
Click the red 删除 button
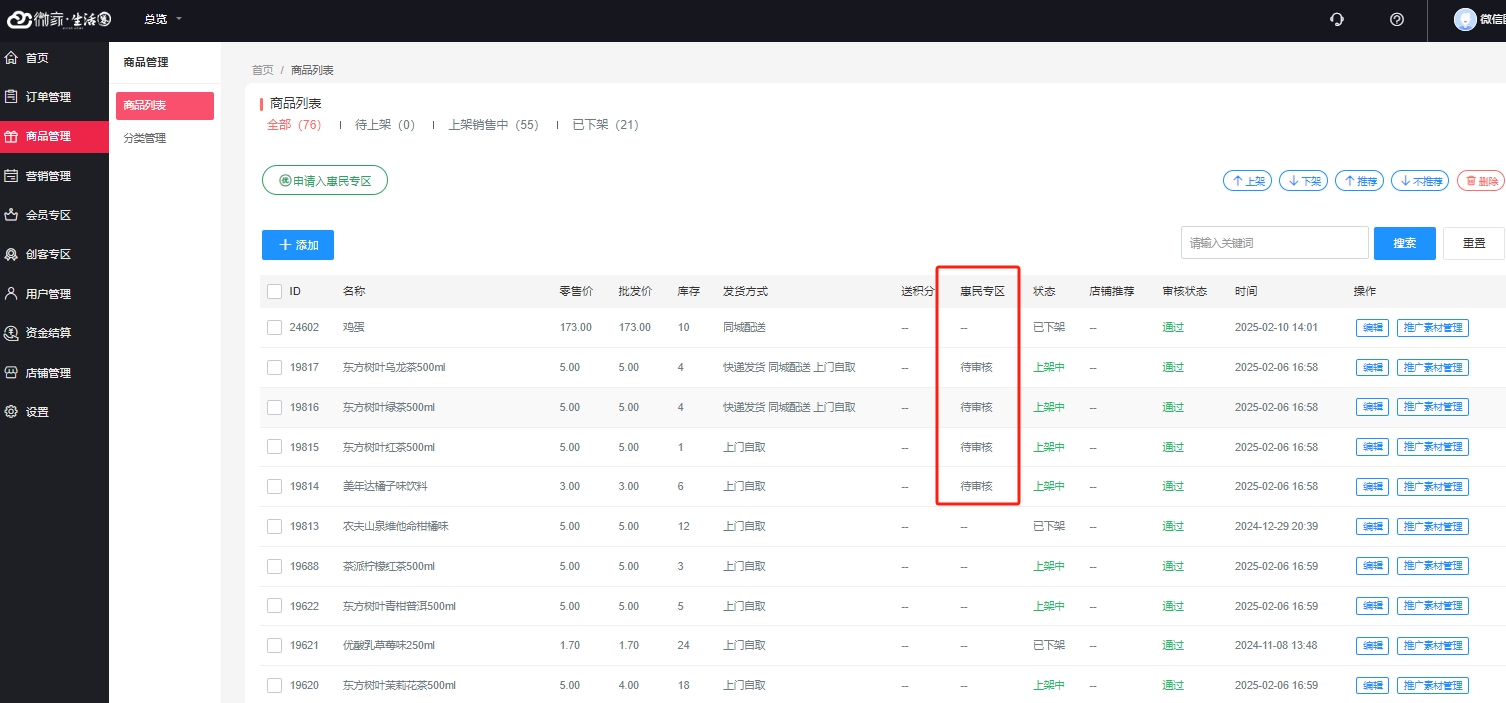pos(1480,181)
